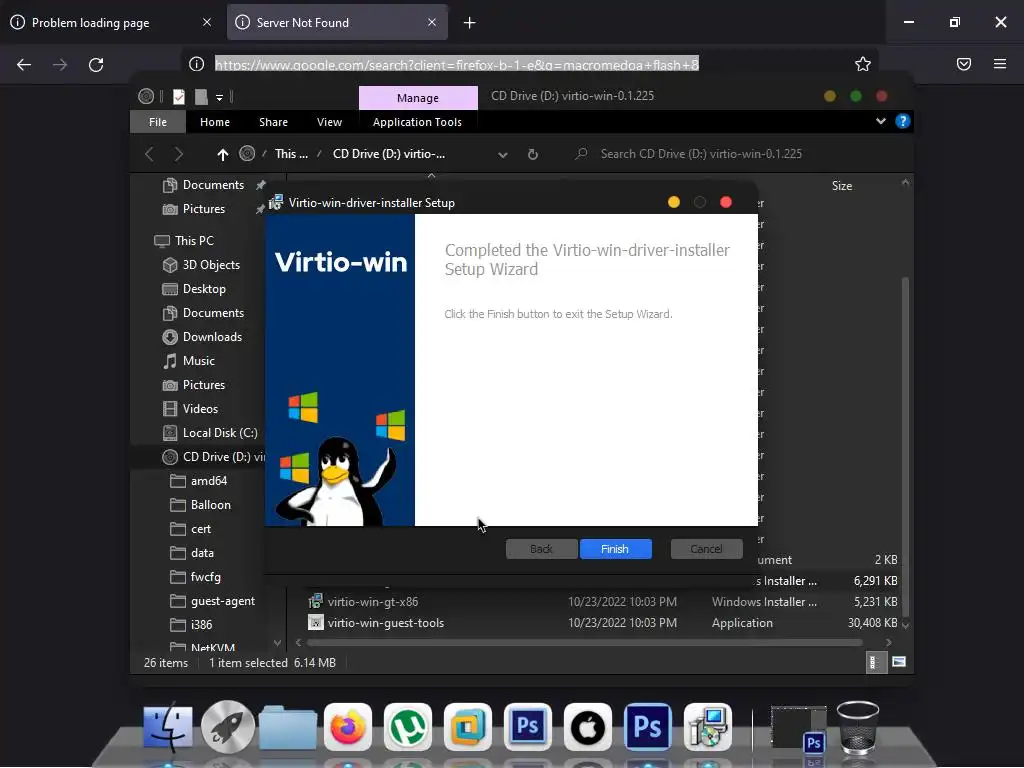Viewport: 1024px width, 768px height.
Task: Click the New Folder icon in Explorer title bar
Action: pyautogui.click(x=201, y=97)
